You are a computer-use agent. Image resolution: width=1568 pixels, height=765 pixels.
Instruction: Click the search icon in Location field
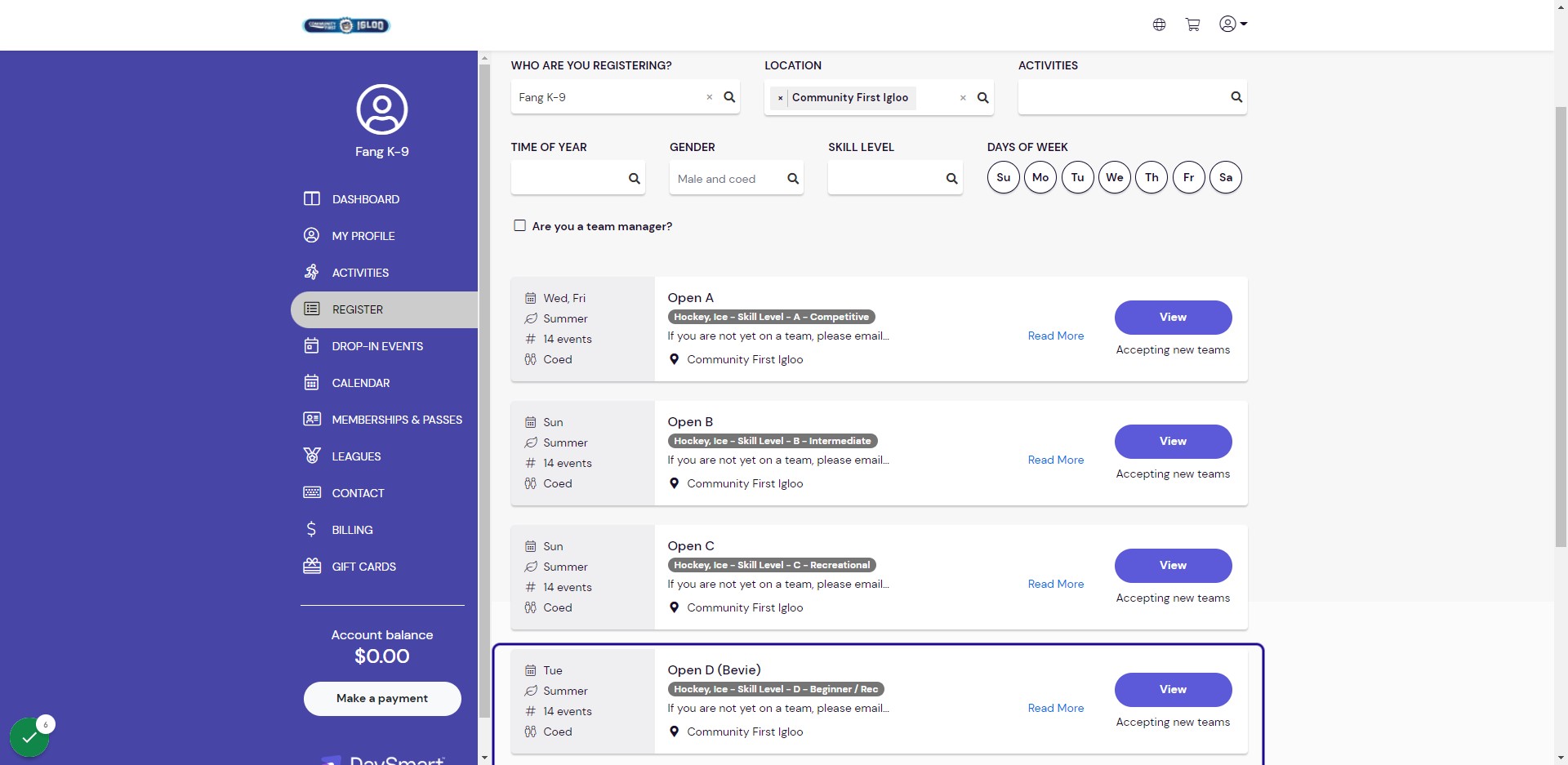coord(983,98)
